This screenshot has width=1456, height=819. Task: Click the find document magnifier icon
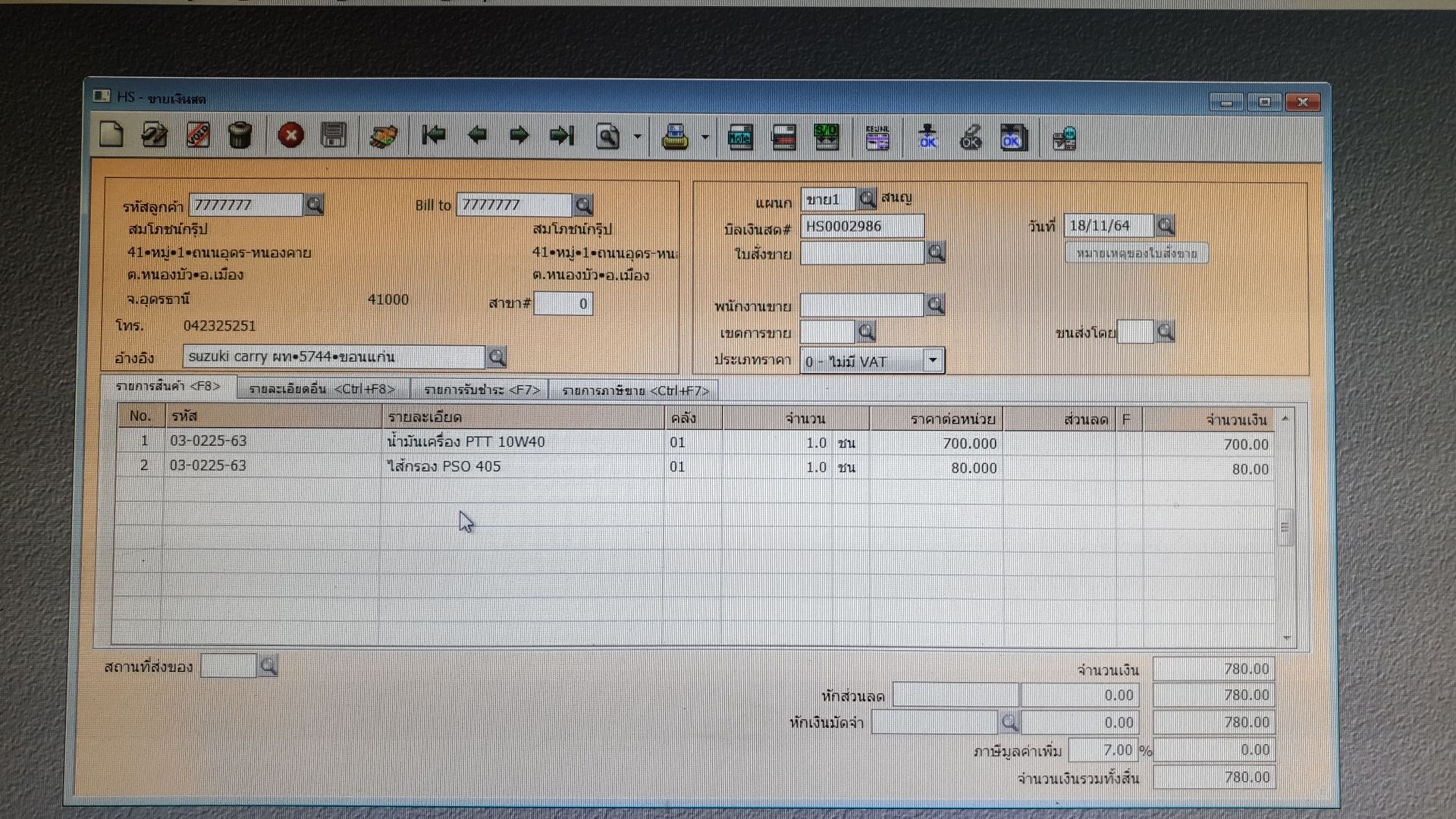pyautogui.click(x=607, y=136)
